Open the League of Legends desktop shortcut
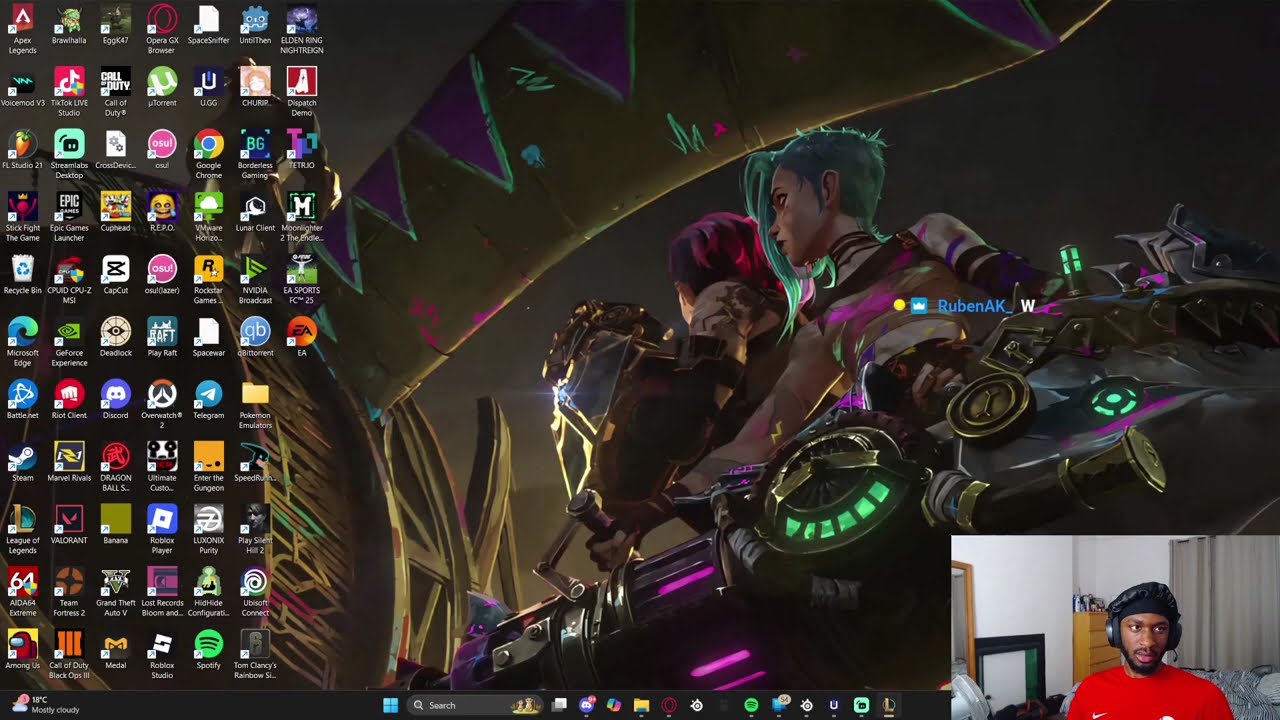1280x720 pixels. coord(22,530)
